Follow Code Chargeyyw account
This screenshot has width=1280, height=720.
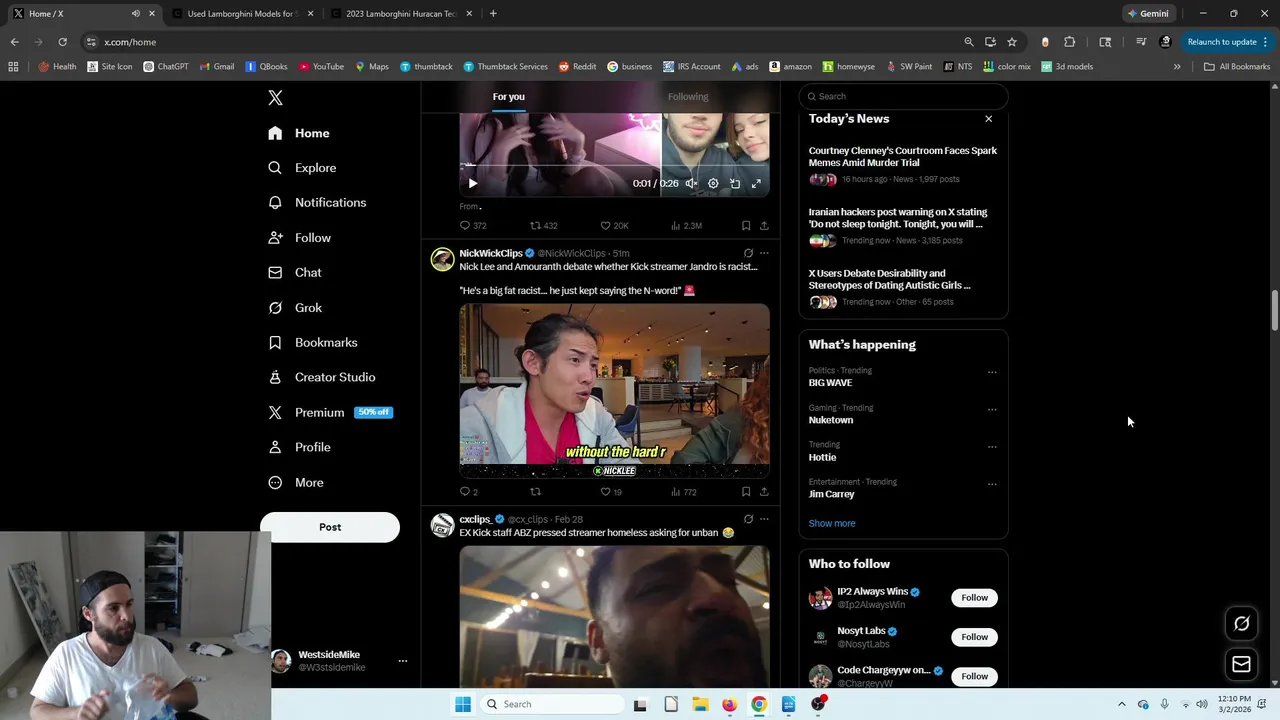(x=974, y=677)
